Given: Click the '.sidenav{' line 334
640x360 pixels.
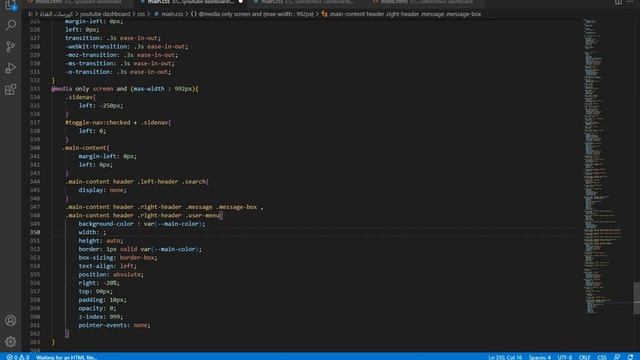Looking at the screenshot, I should 80,97.
